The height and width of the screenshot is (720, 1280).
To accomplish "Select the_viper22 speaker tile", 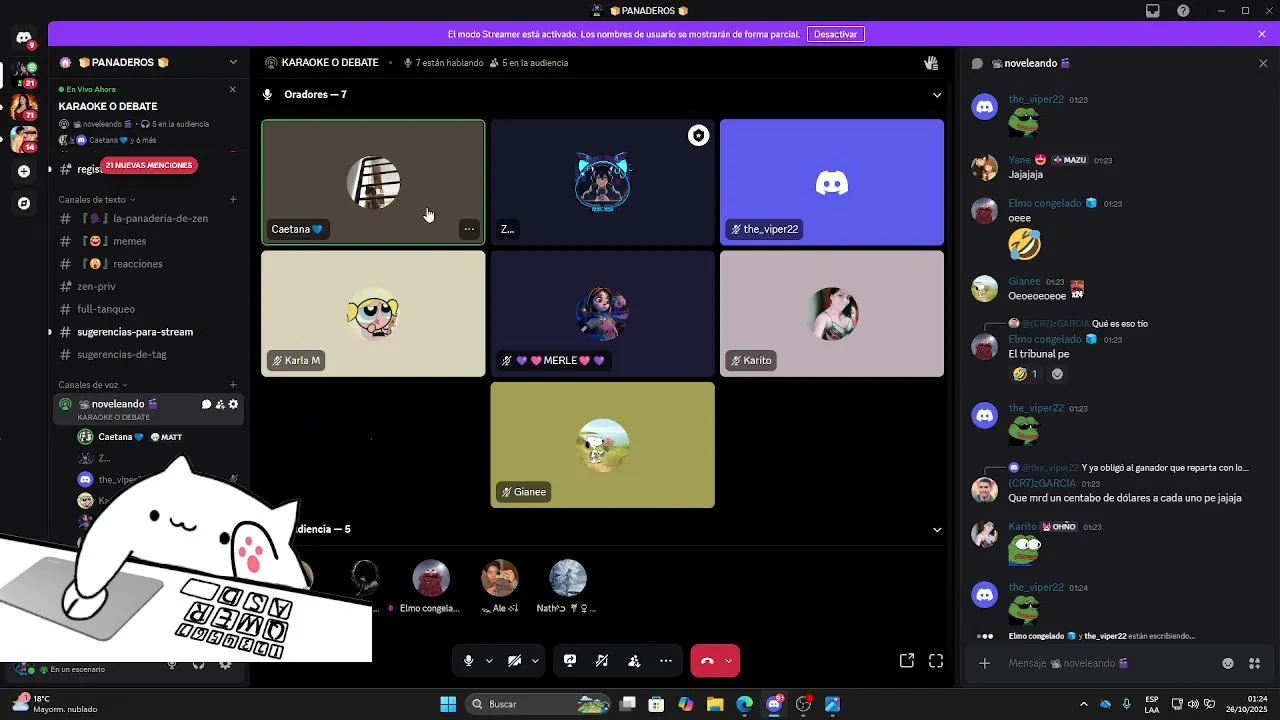I will tap(832, 182).
